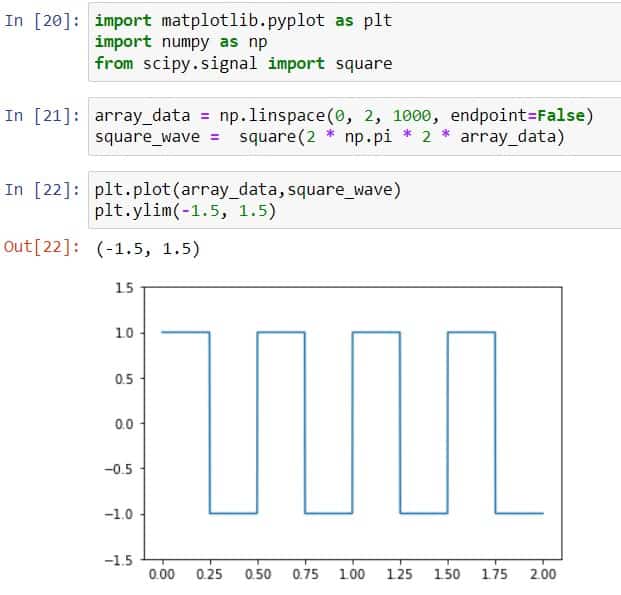This screenshot has height=595, width=621.
Task: Click the array_data linspace code line
Action: click(x=344, y=116)
